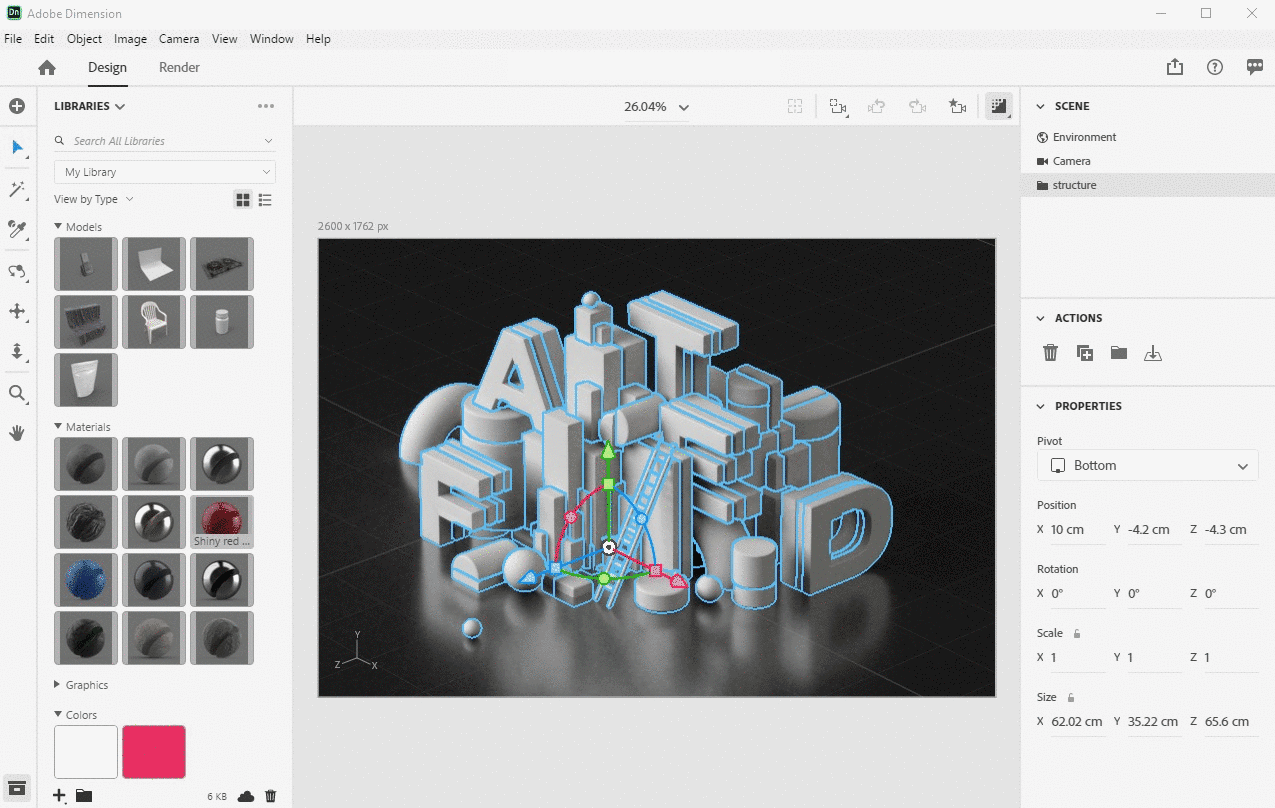This screenshot has height=808, width=1275.
Task: Delete the selected object with trash icon in Actions
Action: point(1050,353)
